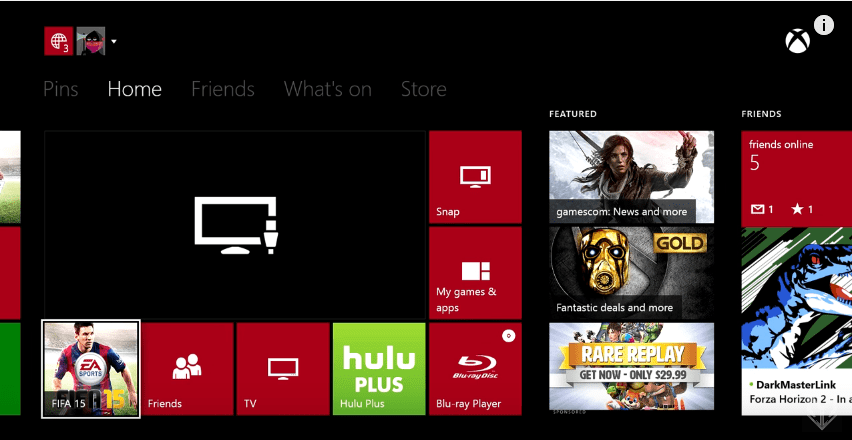Image resolution: width=852 pixels, height=440 pixels.
Task: Click the Xbox logo
Action: click(x=797, y=41)
